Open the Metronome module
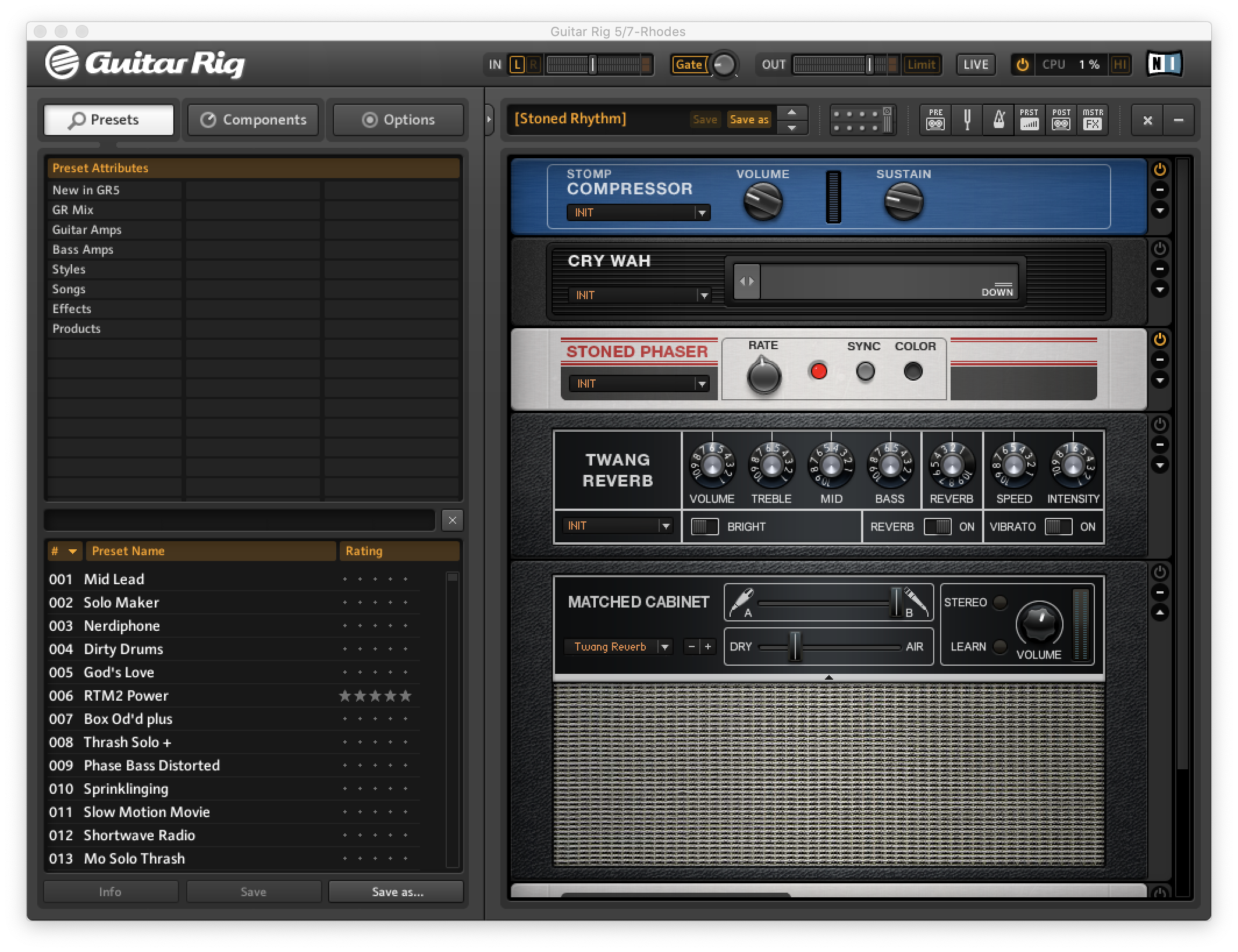 click(x=998, y=120)
